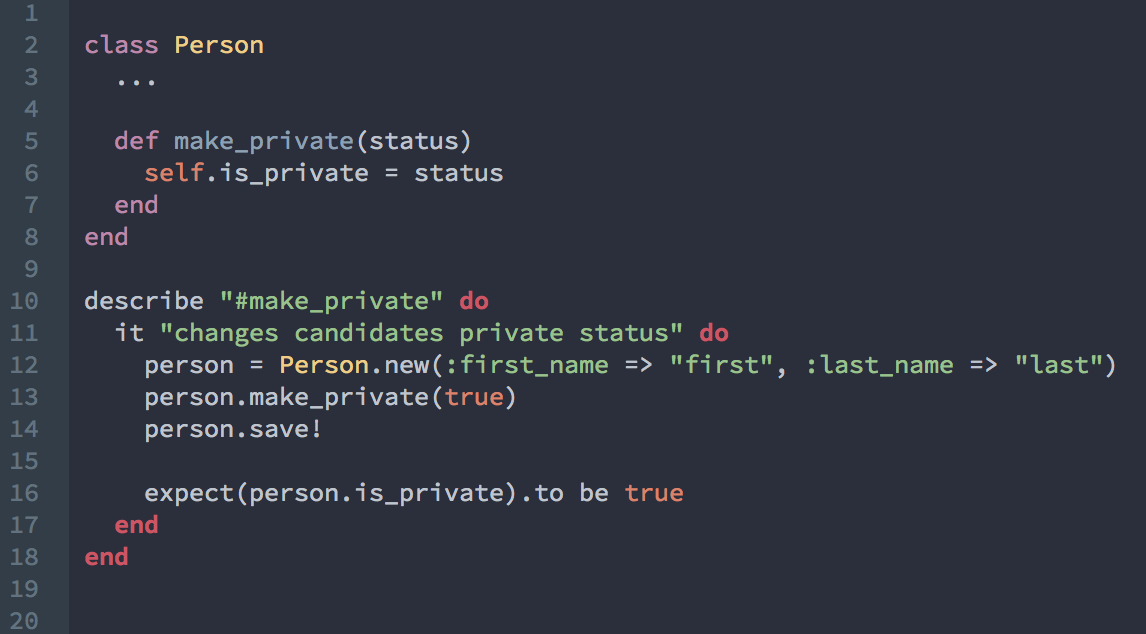Click the true argument in person.make_private
The image size is (1146, 634).
pyautogui.click(x=474, y=397)
